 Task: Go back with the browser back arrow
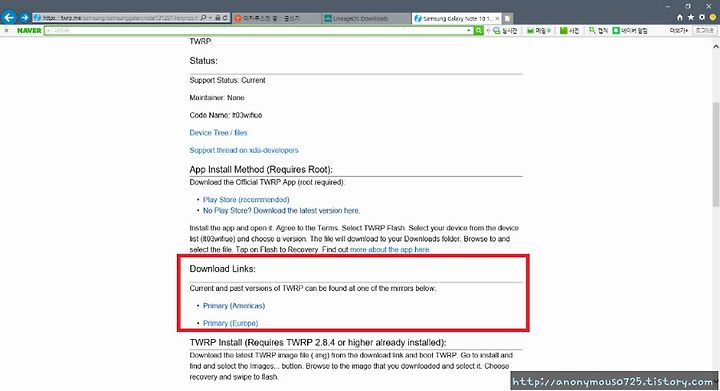[9, 17]
